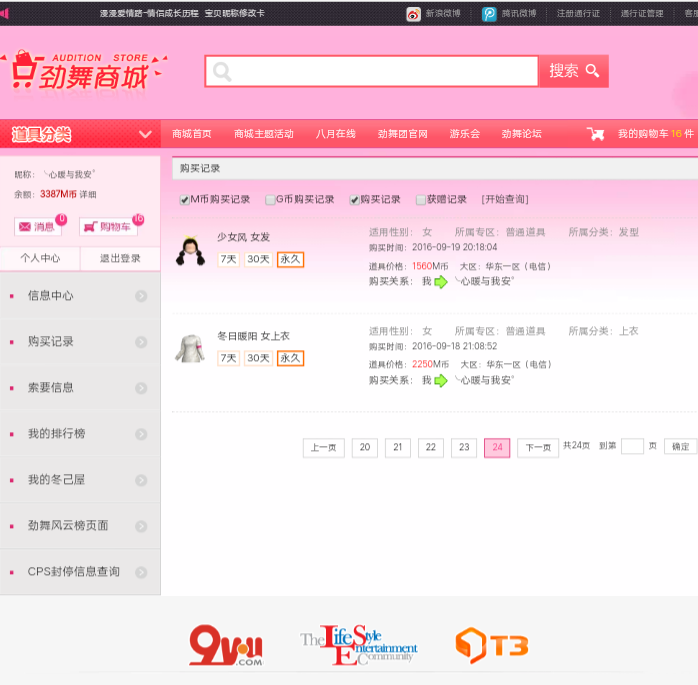Screen dimensions: 698x685
Task: Check the 获赠记录 checkbox
Action: [421, 200]
